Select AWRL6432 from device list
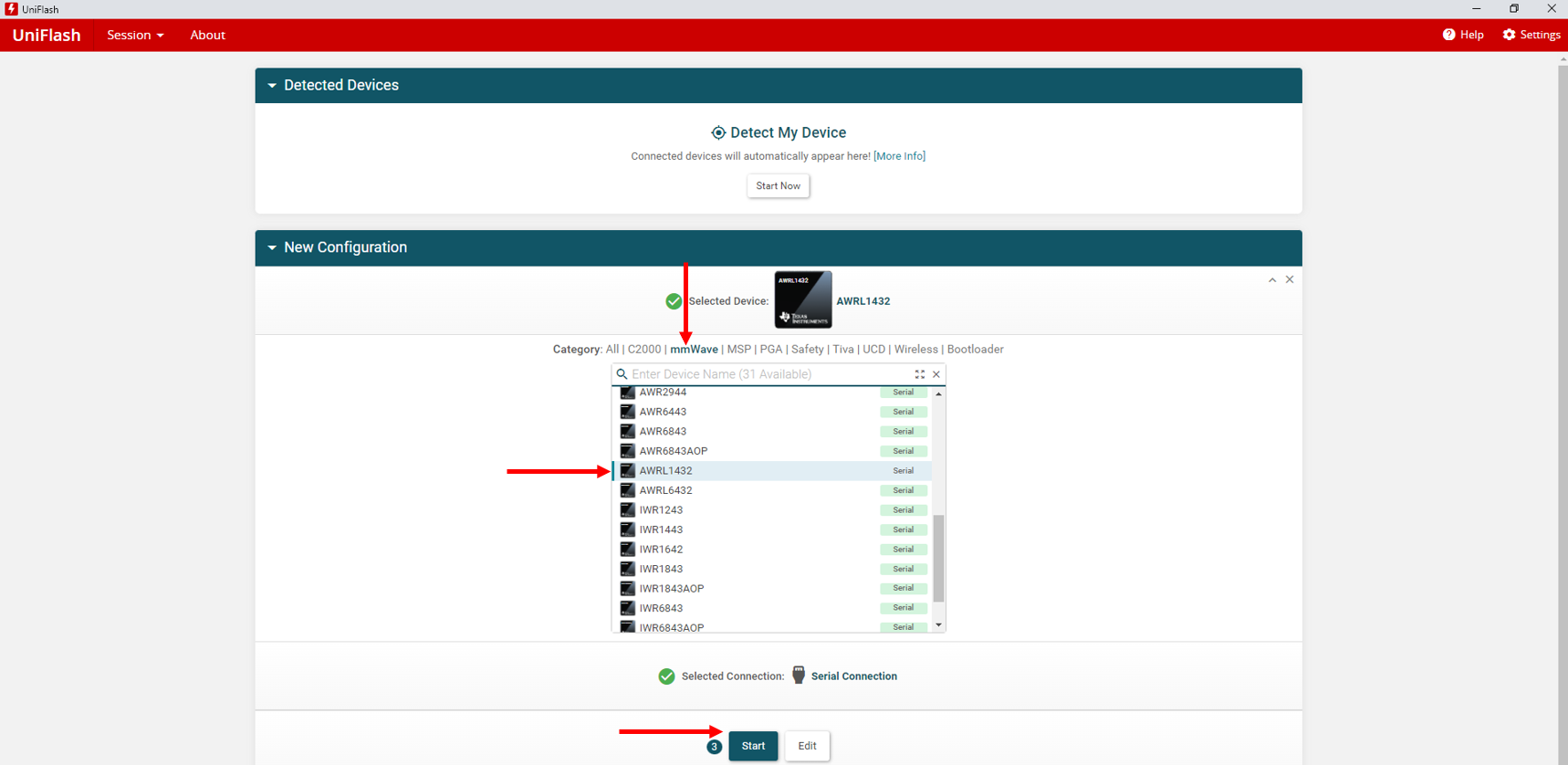Screen dimensions: 1568x765 tap(772, 490)
